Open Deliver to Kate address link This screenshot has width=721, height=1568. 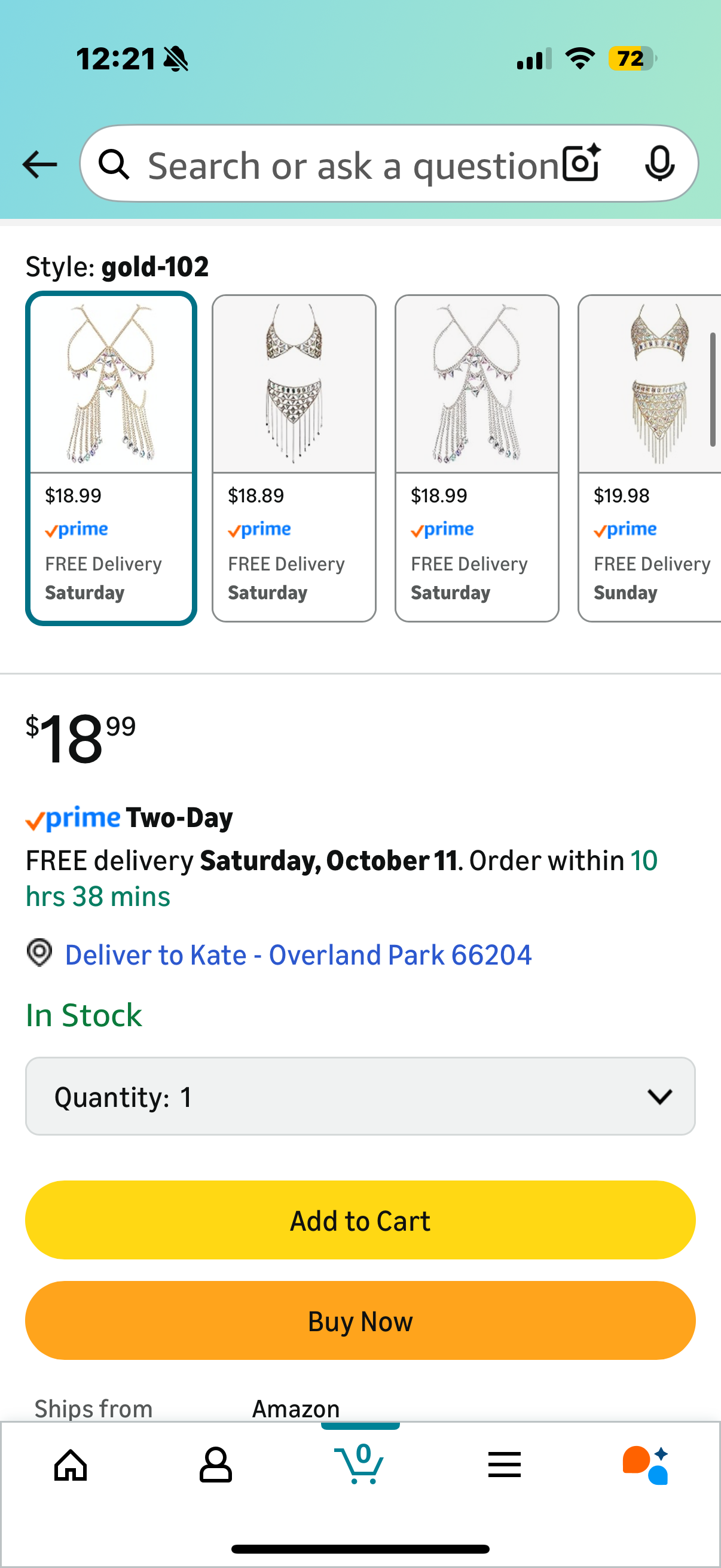[x=298, y=955]
